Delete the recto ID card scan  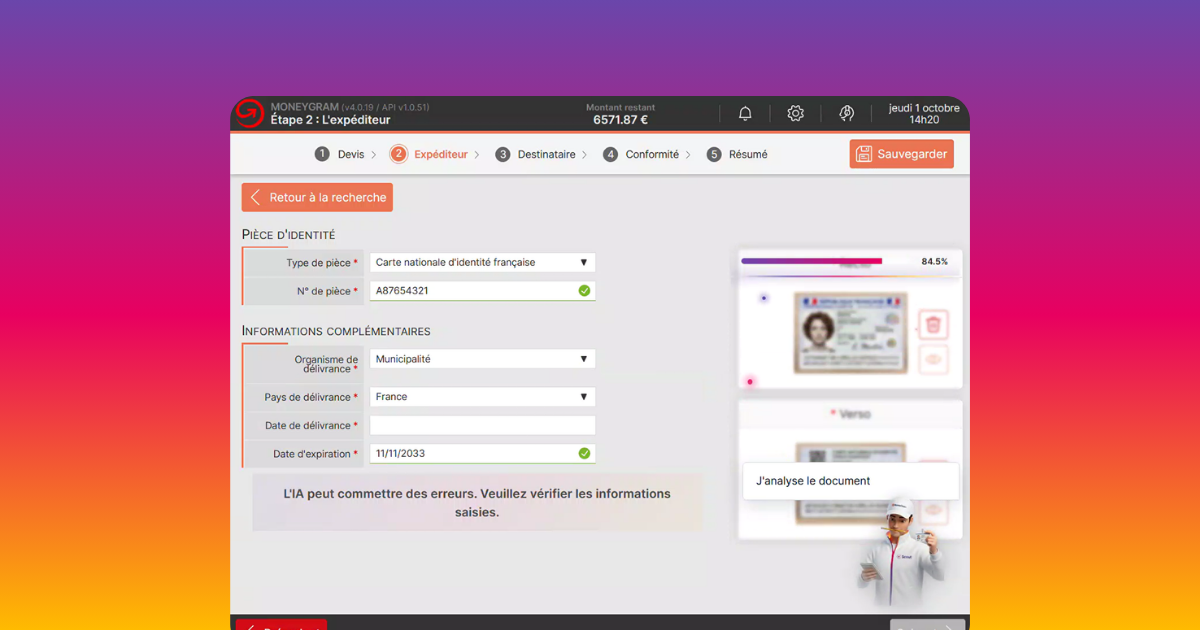pos(933,324)
